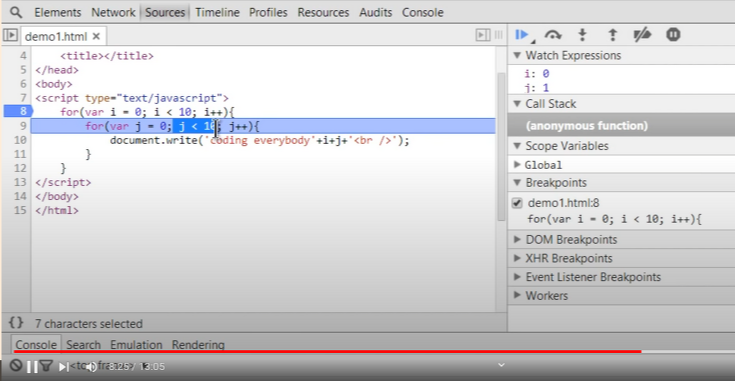Deactivate all breakpoints
Screen dimensions: 735x381
(x=642, y=35)
